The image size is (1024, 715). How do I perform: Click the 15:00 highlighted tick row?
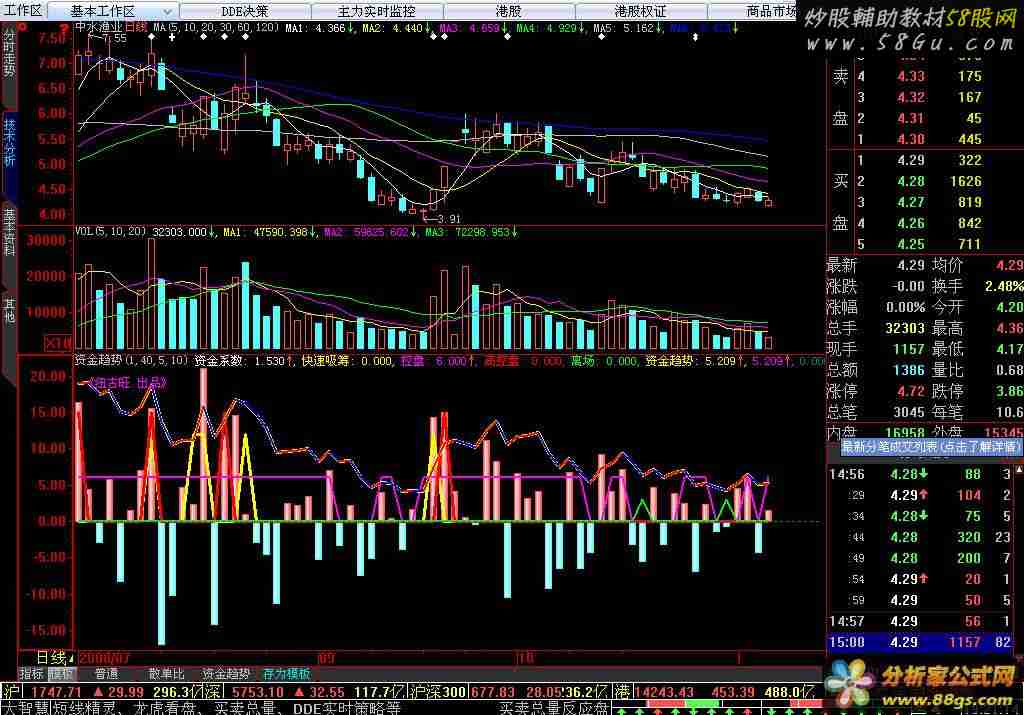pos(920,642)
